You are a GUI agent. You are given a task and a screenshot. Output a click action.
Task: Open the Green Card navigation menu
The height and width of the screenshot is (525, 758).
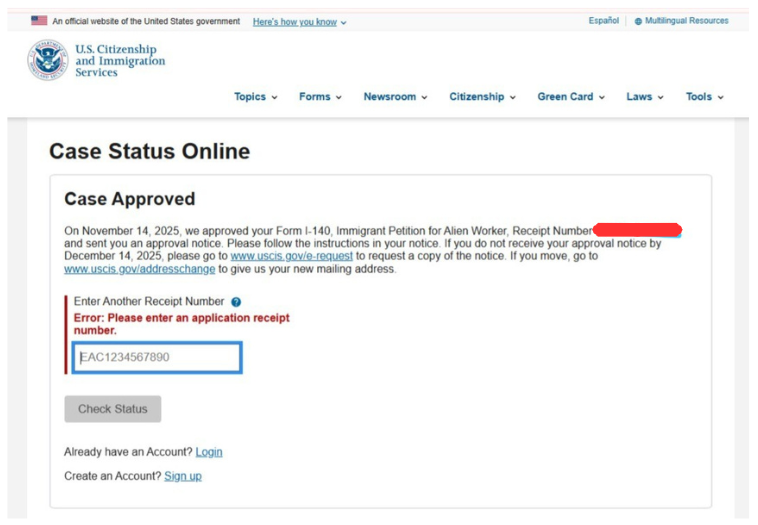[x=571, y=97]
